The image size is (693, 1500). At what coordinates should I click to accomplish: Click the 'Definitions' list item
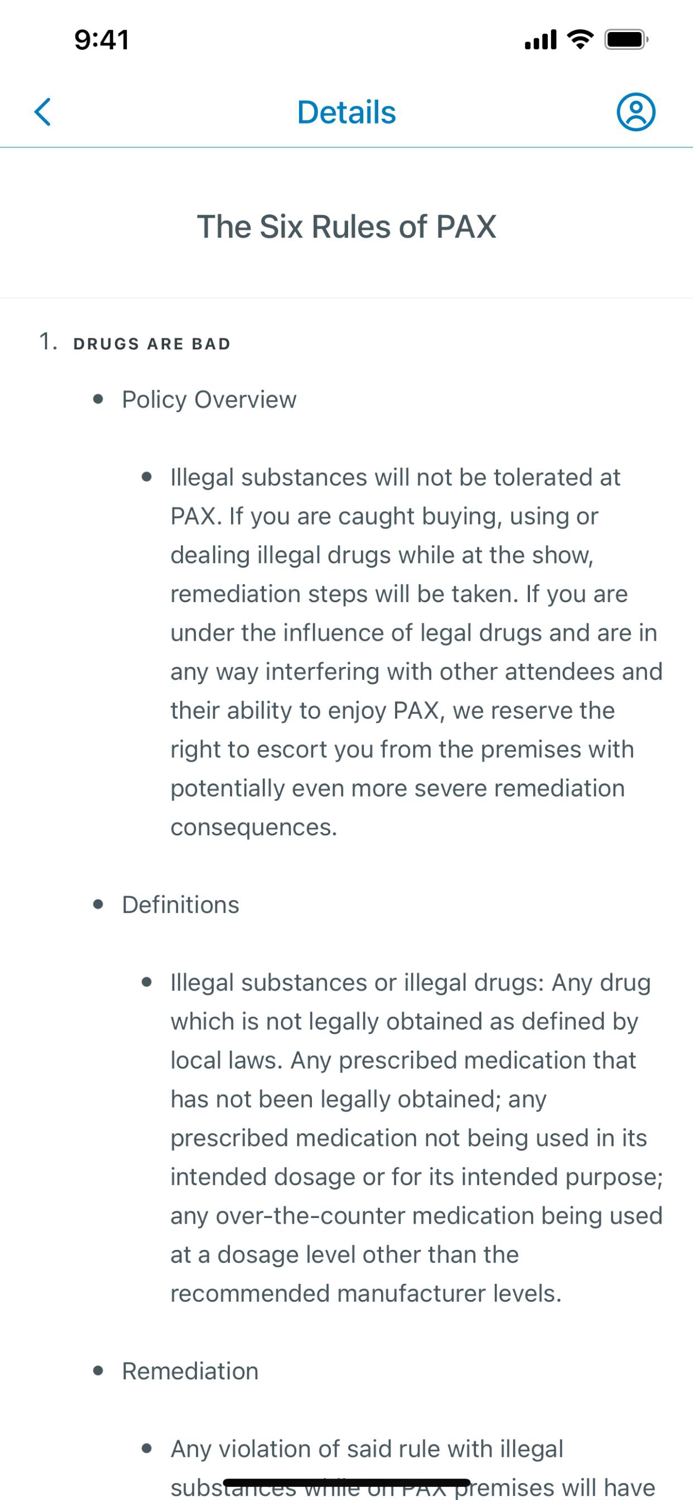[x=180, y=905]
